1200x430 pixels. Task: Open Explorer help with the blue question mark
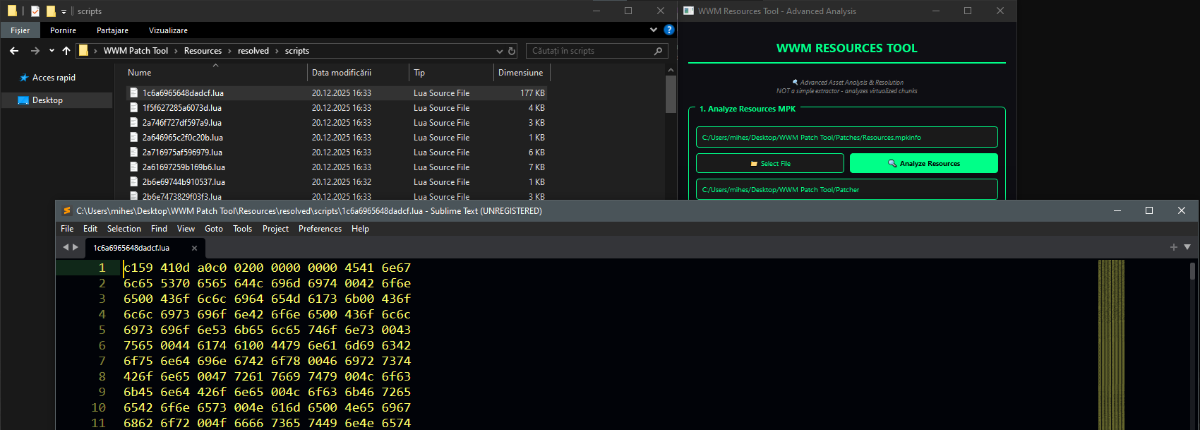pyautogui.click(x=668, y=31)
